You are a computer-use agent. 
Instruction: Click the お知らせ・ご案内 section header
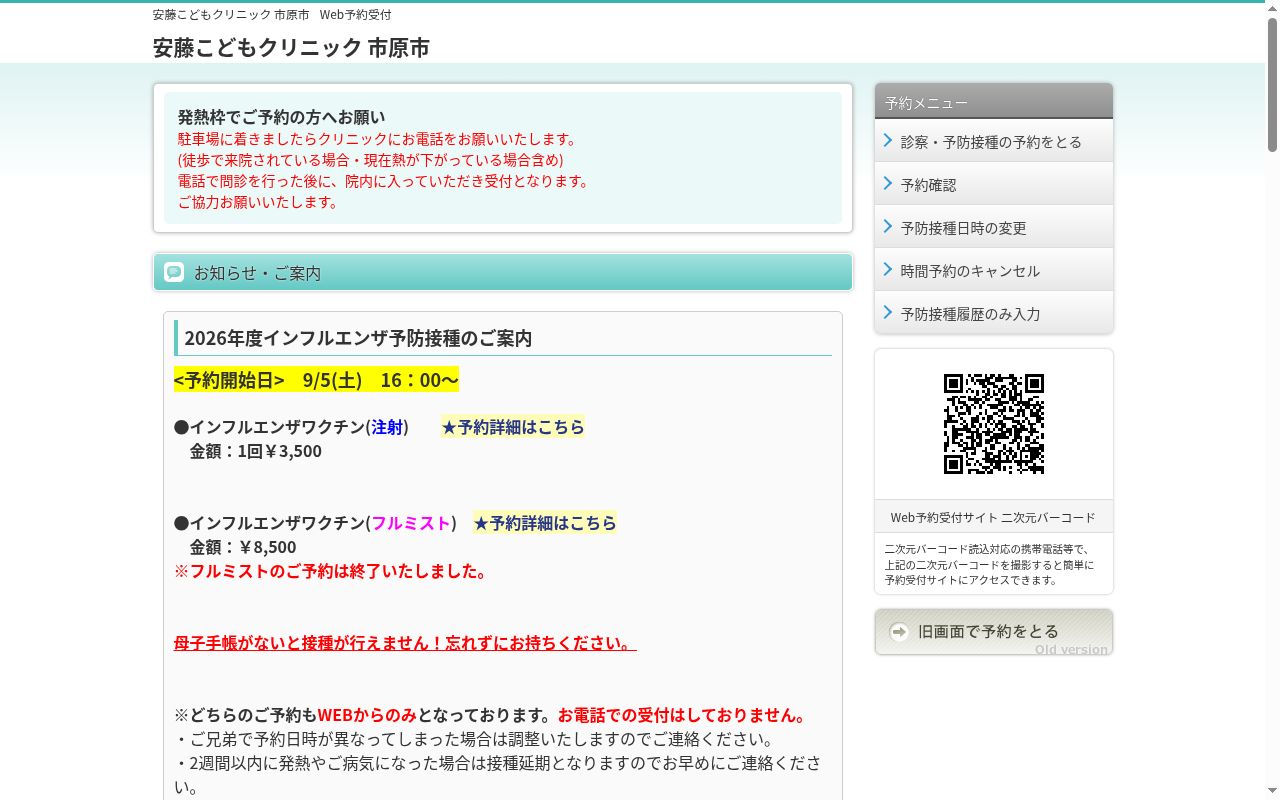(503, 272)
